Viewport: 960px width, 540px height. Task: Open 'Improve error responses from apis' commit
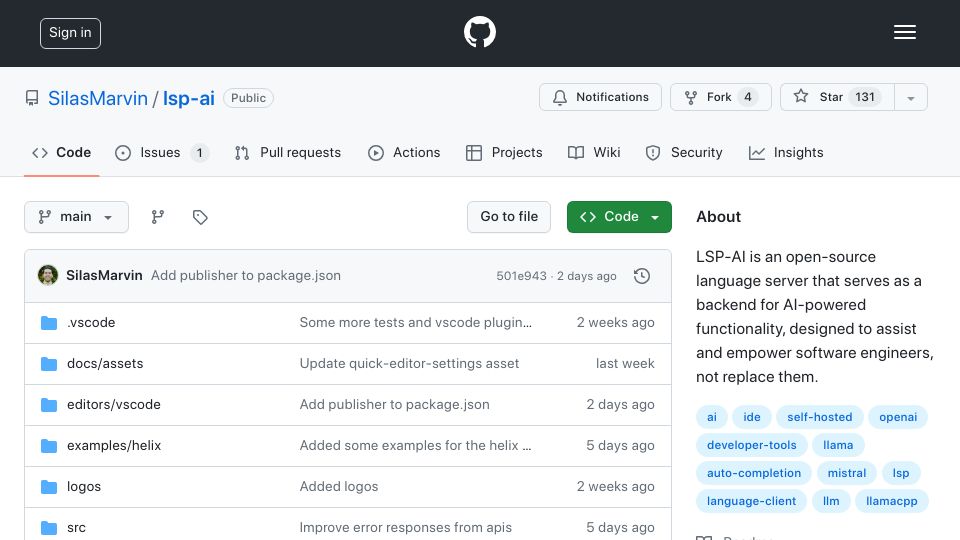click(x=405, y=528)
